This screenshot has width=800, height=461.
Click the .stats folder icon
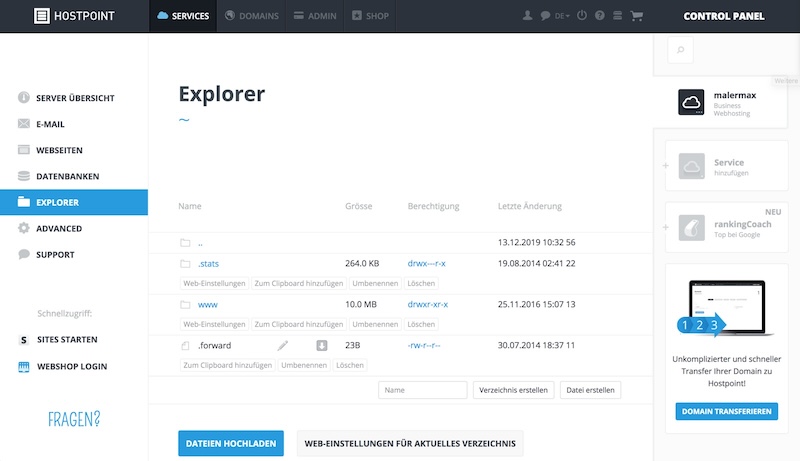point(185,264)
